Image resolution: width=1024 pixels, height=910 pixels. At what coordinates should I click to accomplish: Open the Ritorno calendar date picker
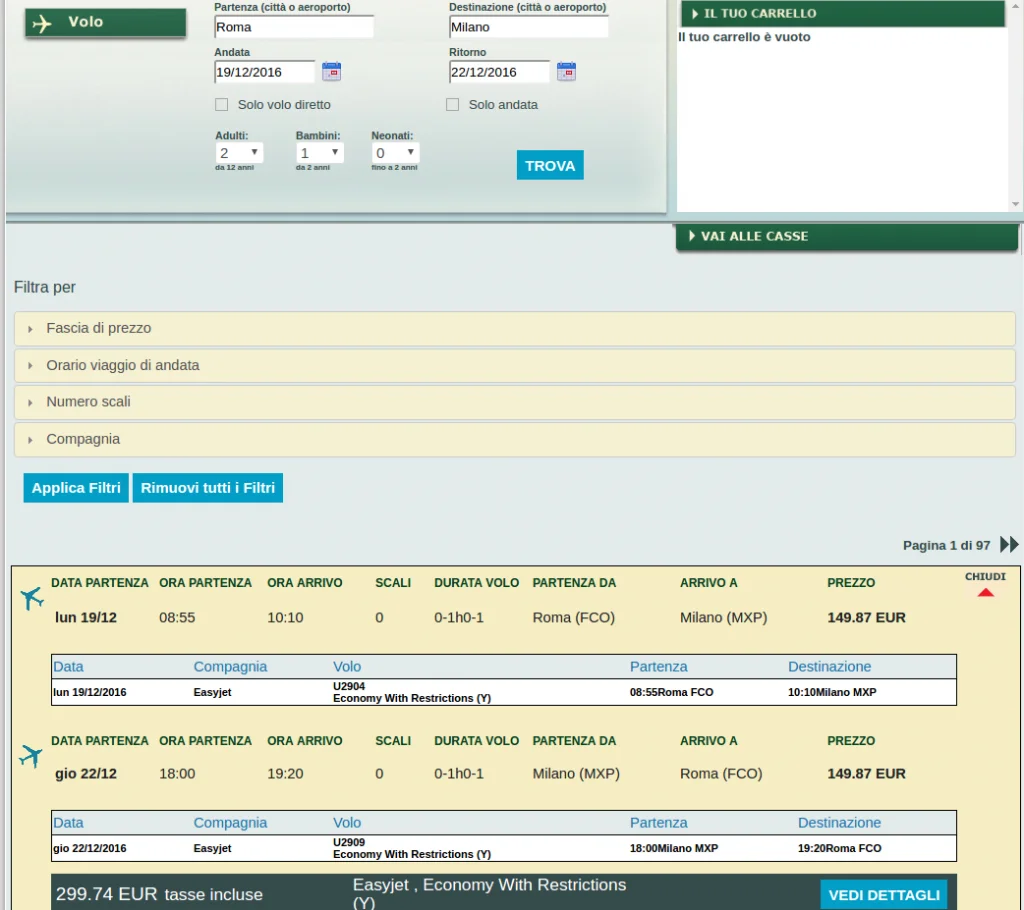pos(566,71)
